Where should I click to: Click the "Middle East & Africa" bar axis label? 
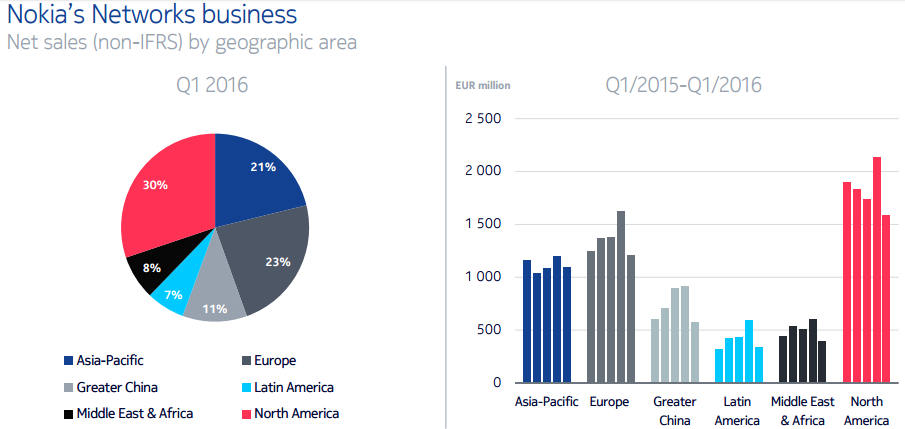coord(803,411)
